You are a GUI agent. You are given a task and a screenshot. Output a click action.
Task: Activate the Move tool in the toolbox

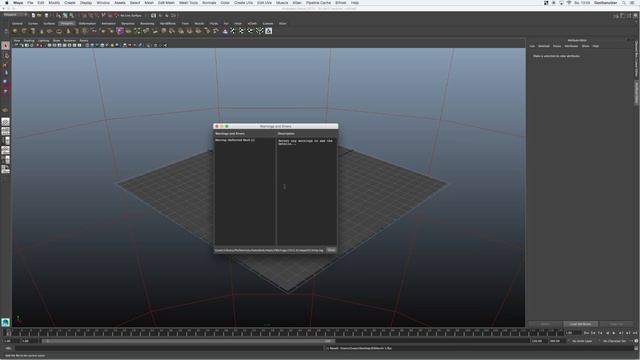pyautogui.click(x=5, y=73)
